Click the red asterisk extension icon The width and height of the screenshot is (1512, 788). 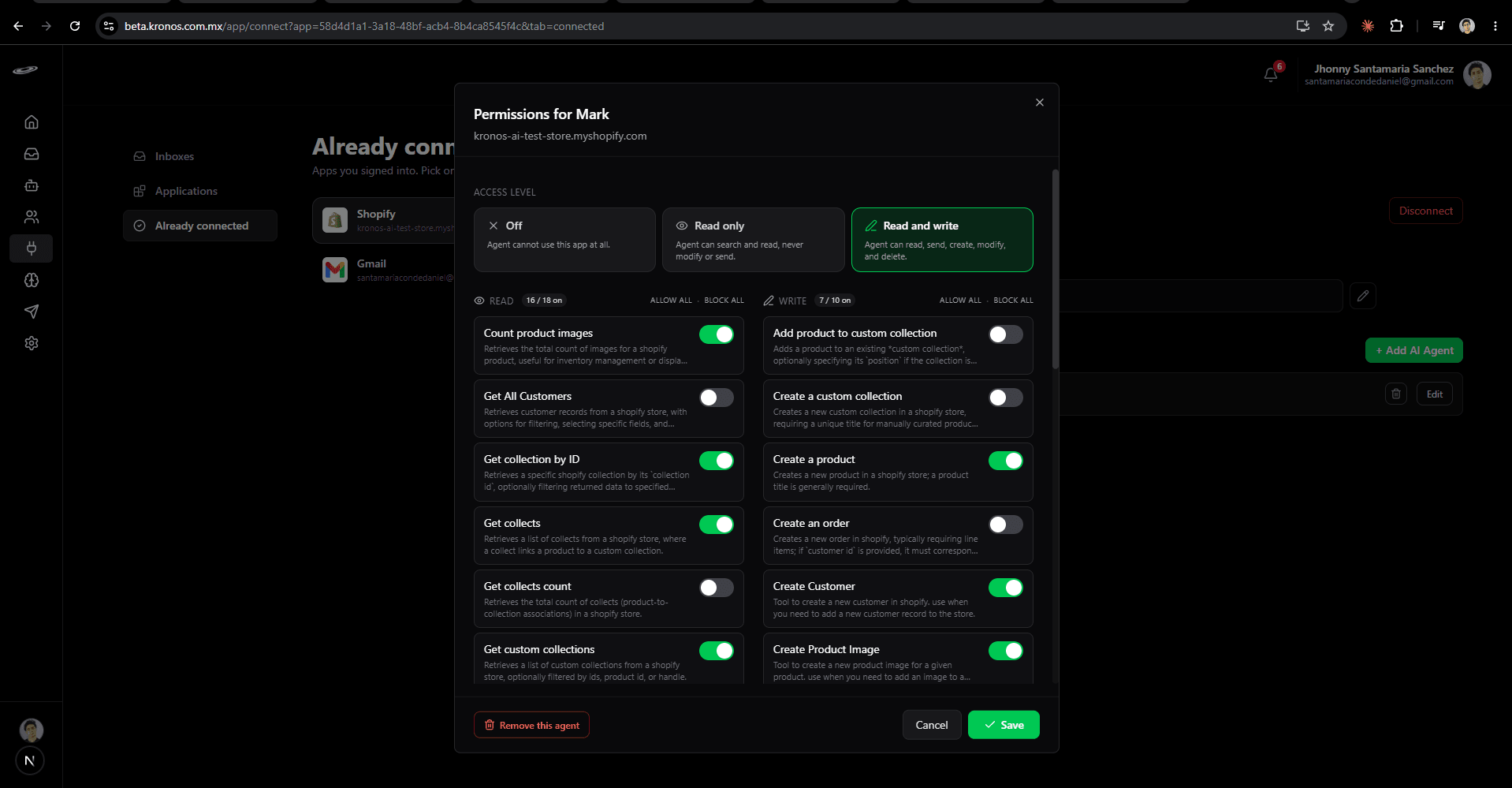click(x=1368, y=26)
